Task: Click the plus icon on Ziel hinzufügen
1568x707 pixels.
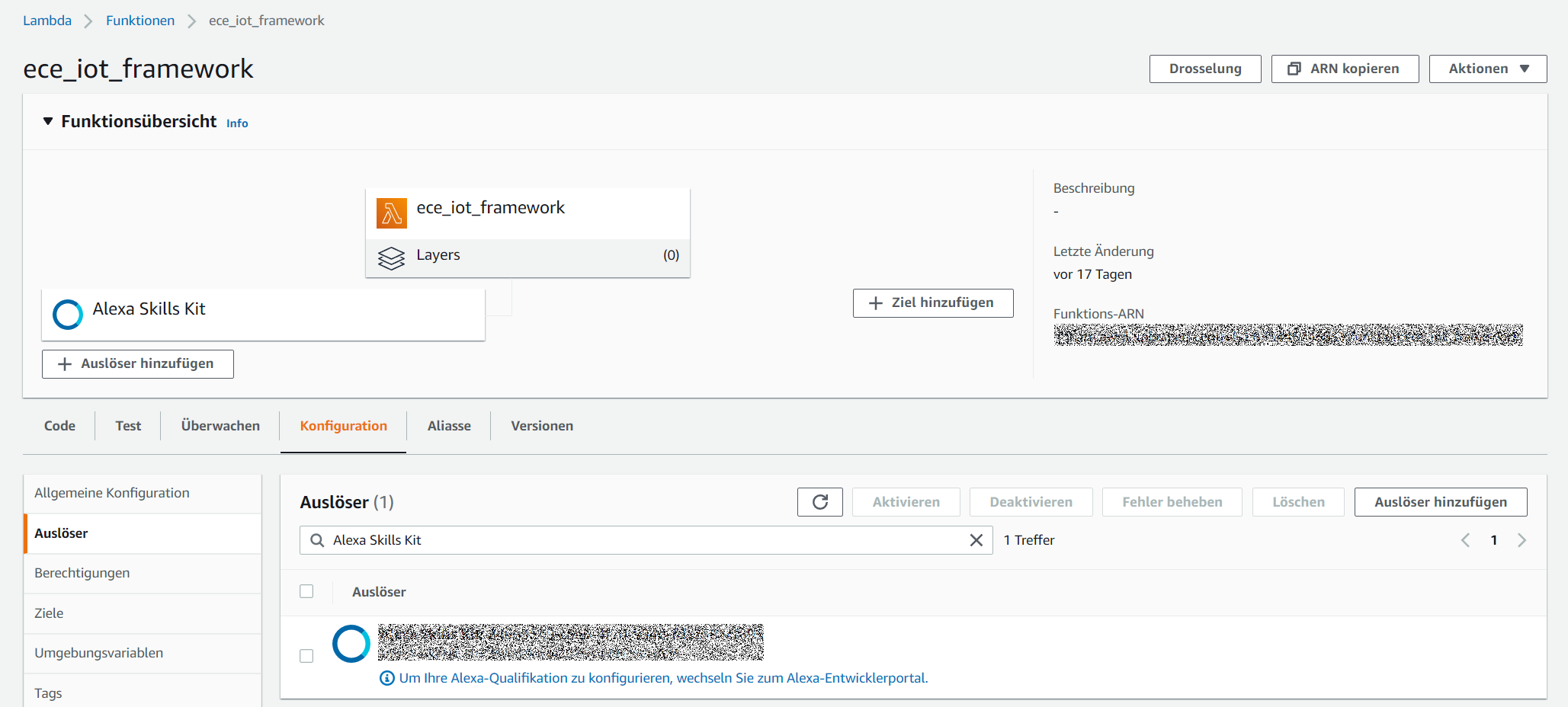Action: tap(875, 303)
